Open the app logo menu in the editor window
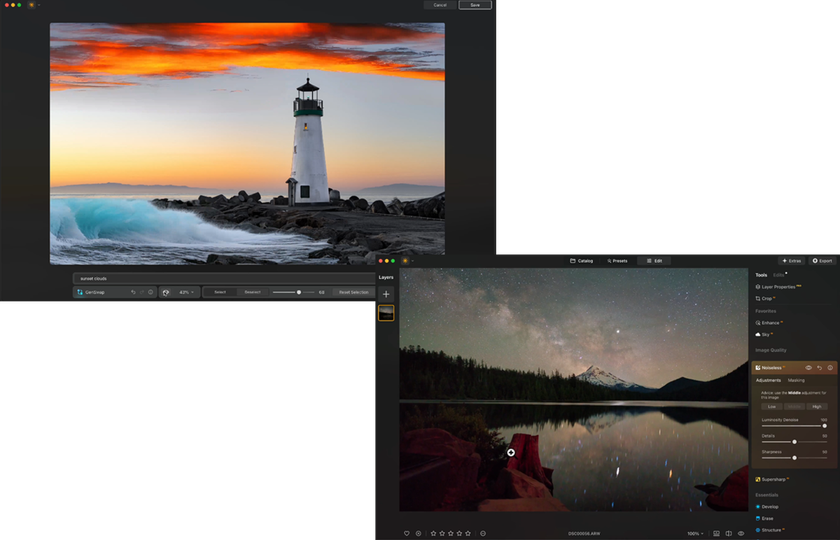The width and height of the screenshot is (840, 540). point(408,261)
